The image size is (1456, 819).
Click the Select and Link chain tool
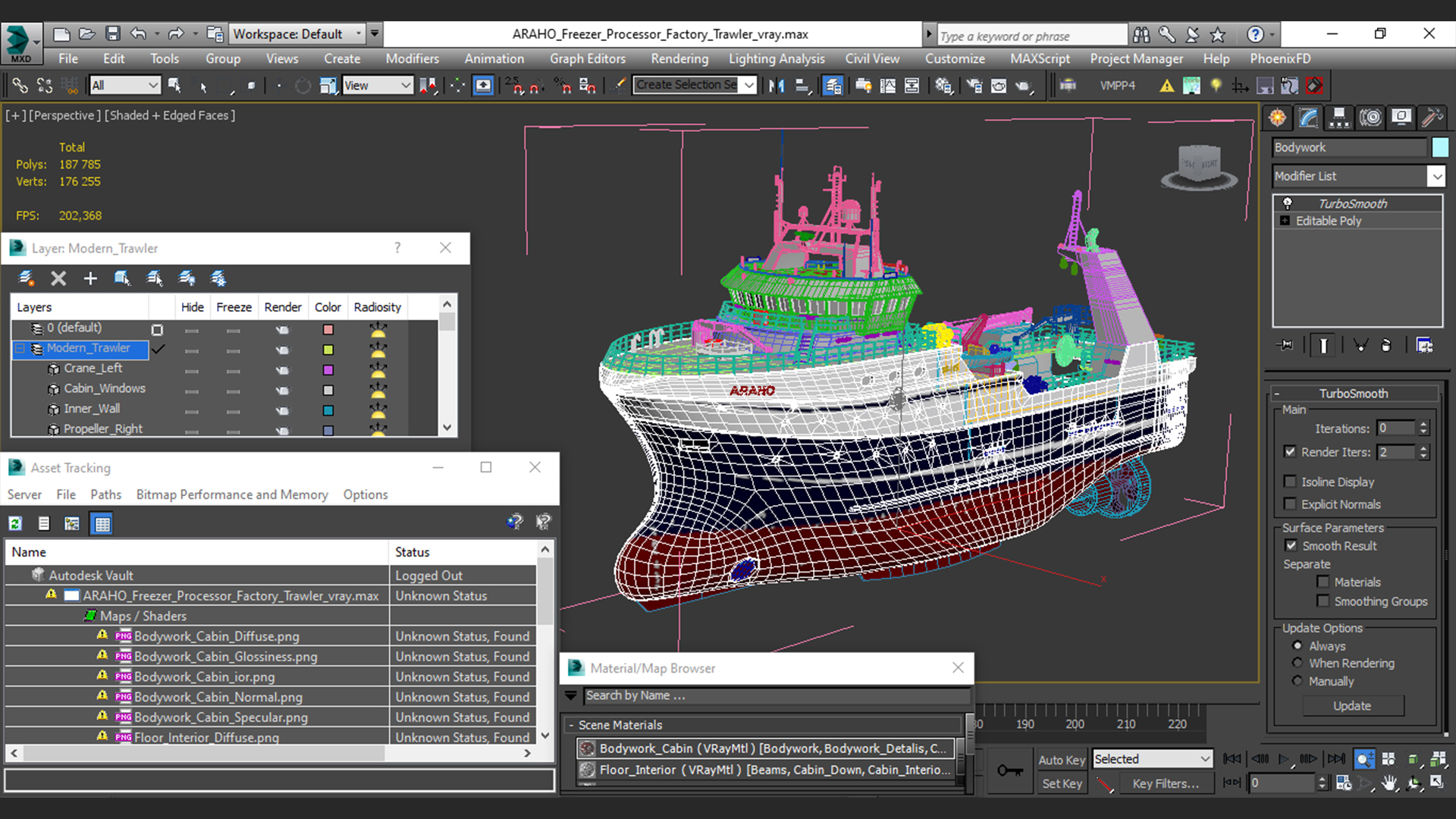[20, 86]
